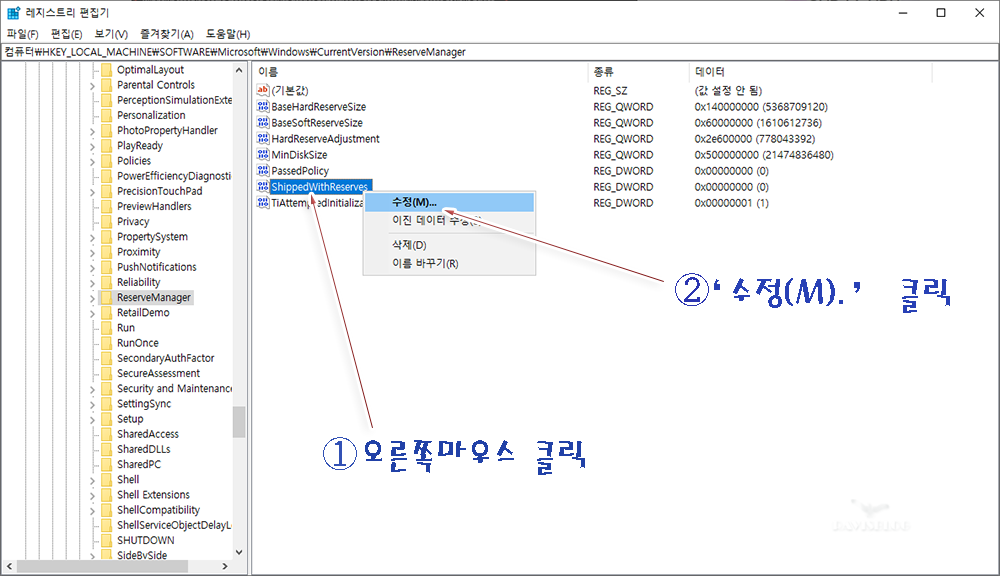Click the SHUTDOWN folder icon
The image size is (1000, 576).
click(x=107, y=540)
